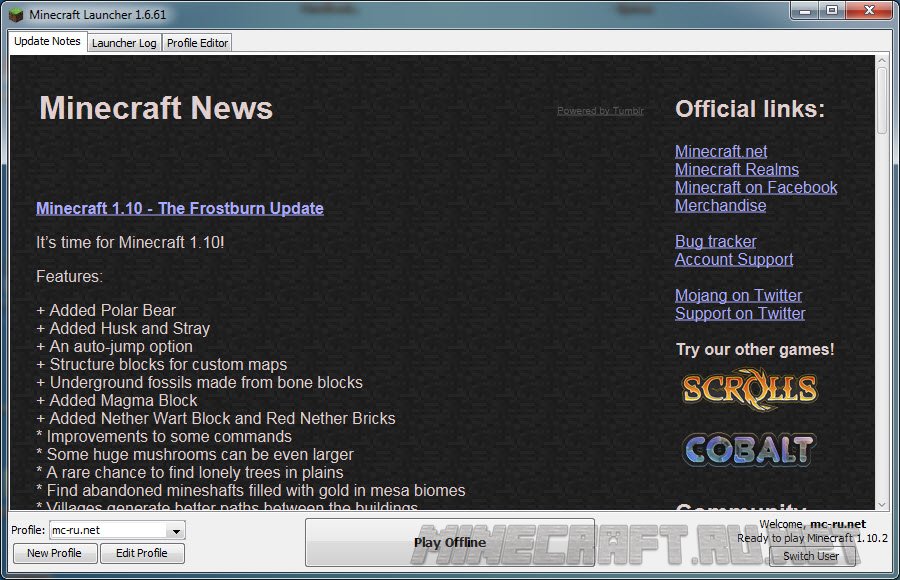Open the Minecraft Realms link

point(736,169)
